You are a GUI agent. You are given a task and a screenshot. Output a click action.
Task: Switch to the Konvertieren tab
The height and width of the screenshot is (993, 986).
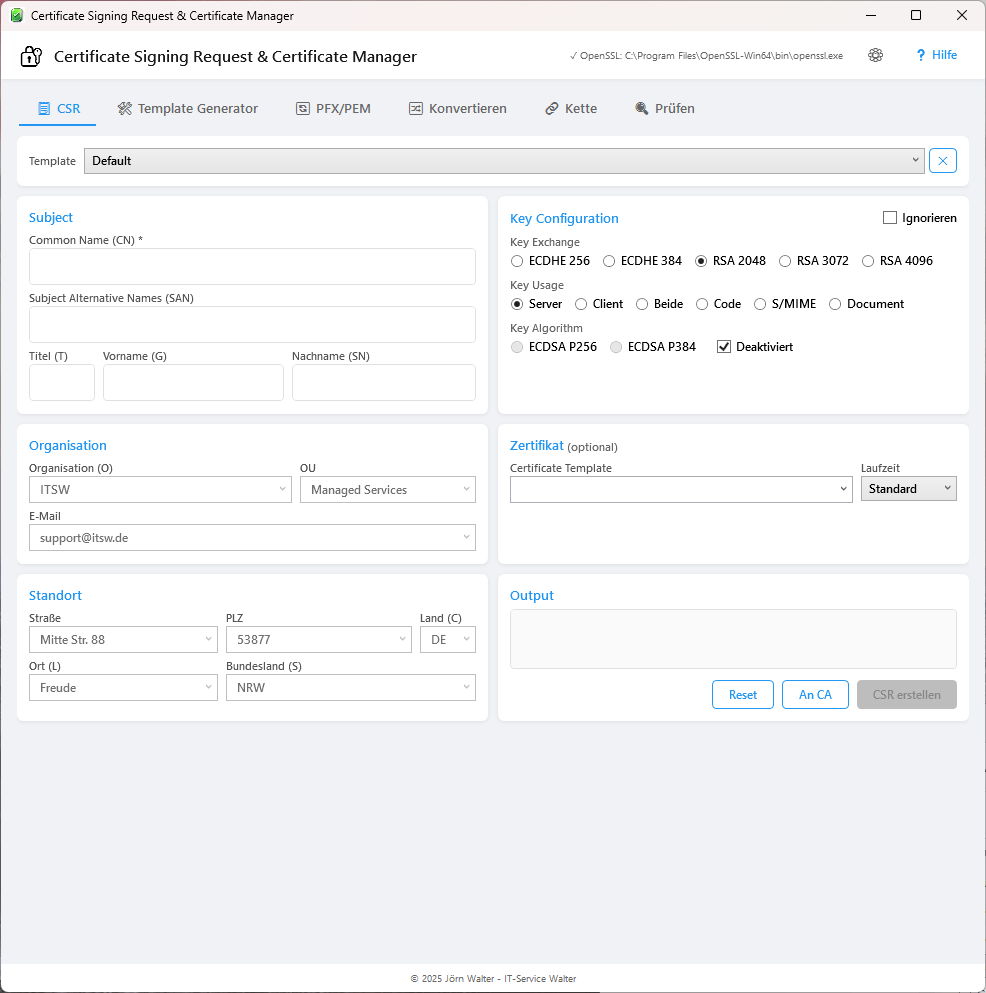[x=457, y=108]
